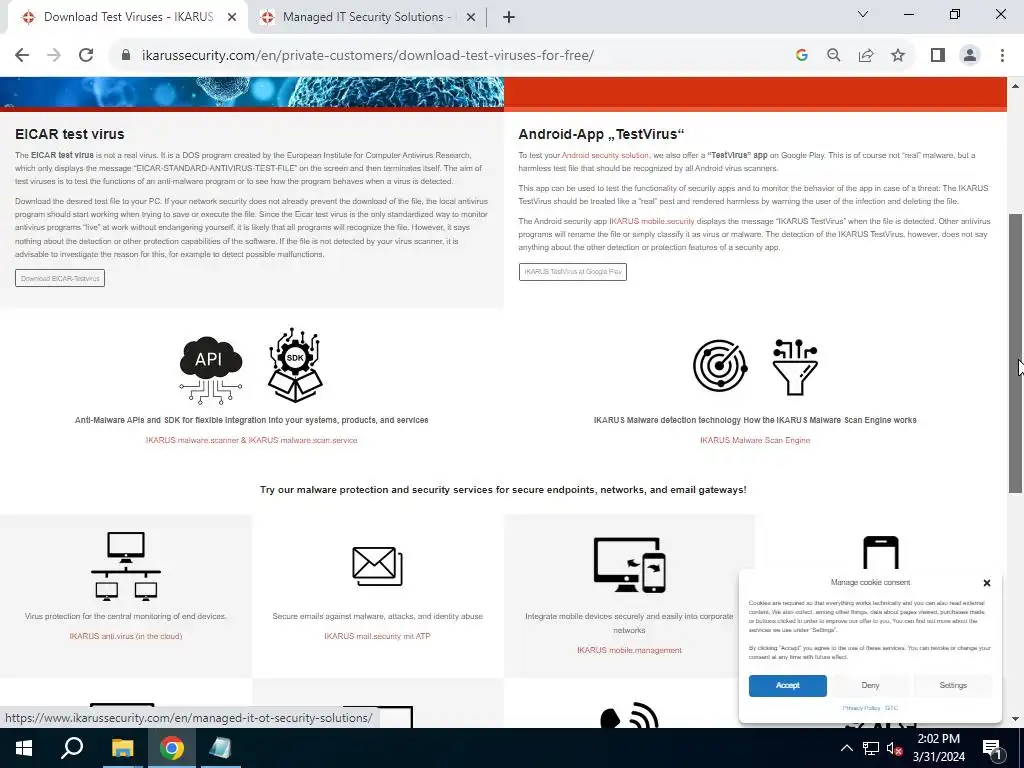Open Chrome side panel

(x=938, y=56)
